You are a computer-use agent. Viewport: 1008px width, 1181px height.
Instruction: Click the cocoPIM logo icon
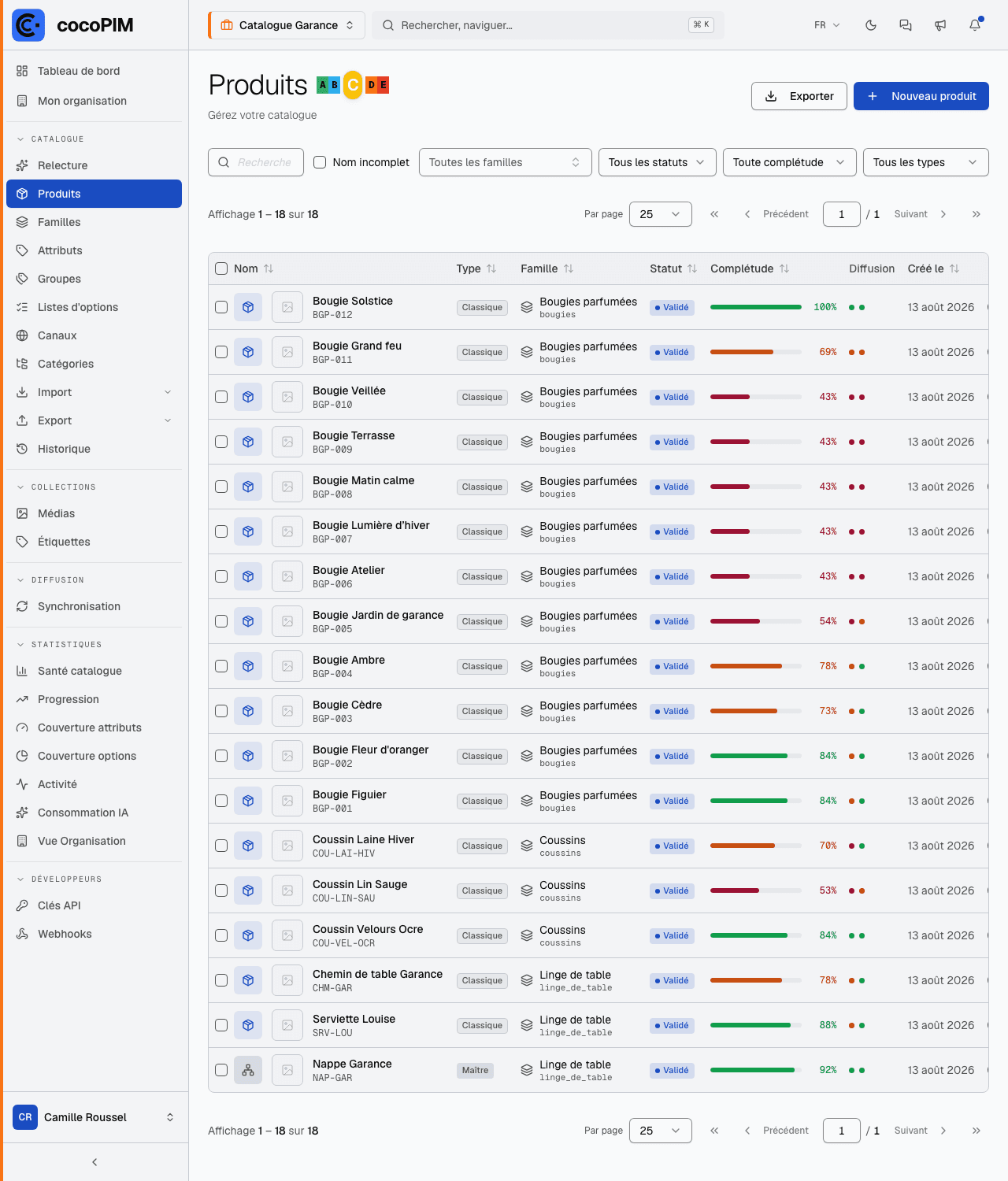[28, 25]
